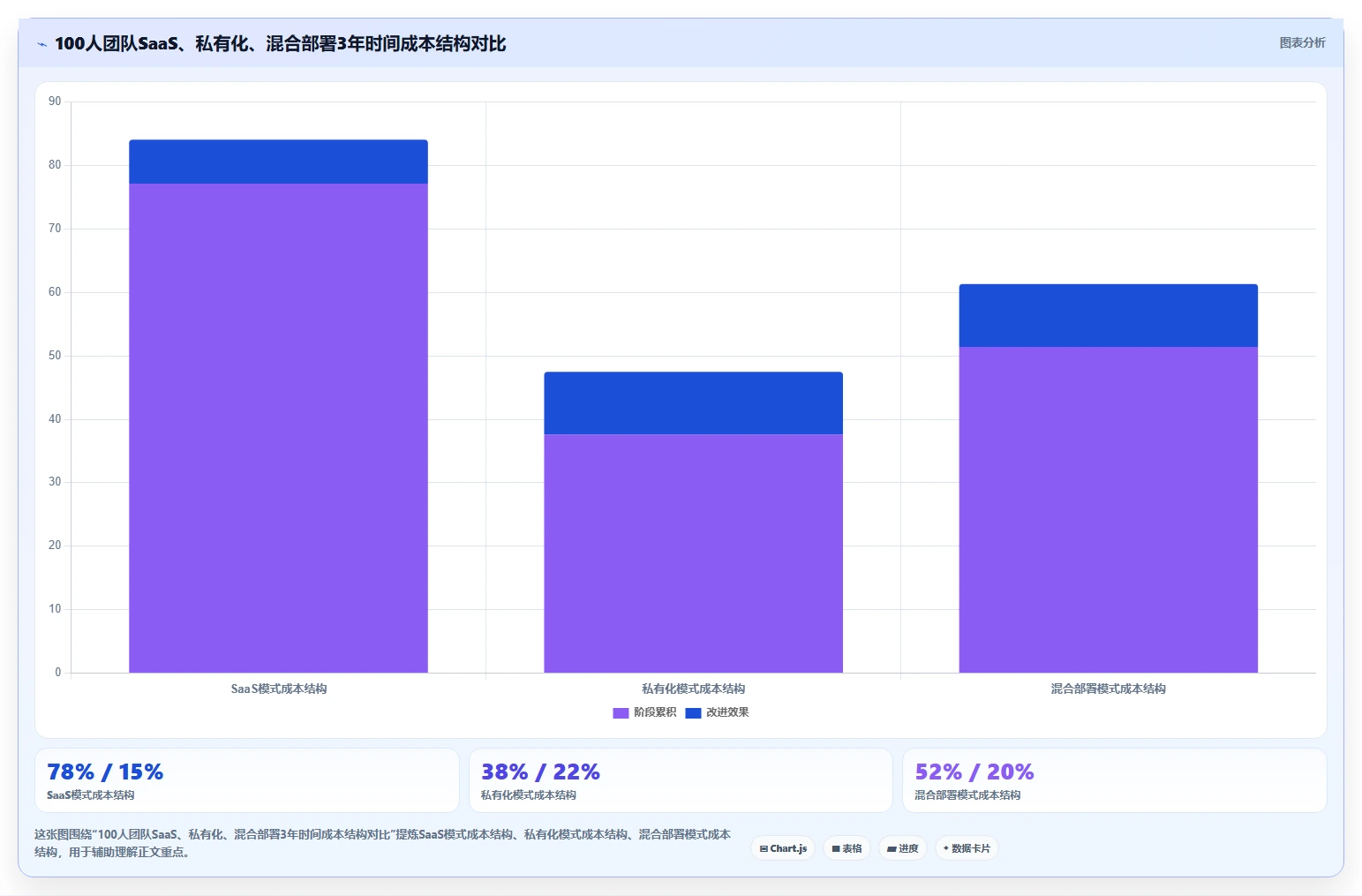Click the SaaS模式成本结构 axis label

[279, 689]
